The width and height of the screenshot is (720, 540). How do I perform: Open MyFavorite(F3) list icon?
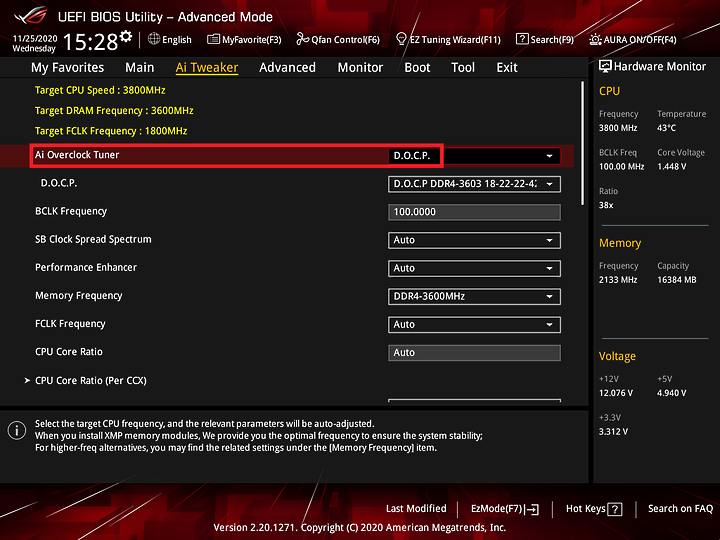(214, 39)
